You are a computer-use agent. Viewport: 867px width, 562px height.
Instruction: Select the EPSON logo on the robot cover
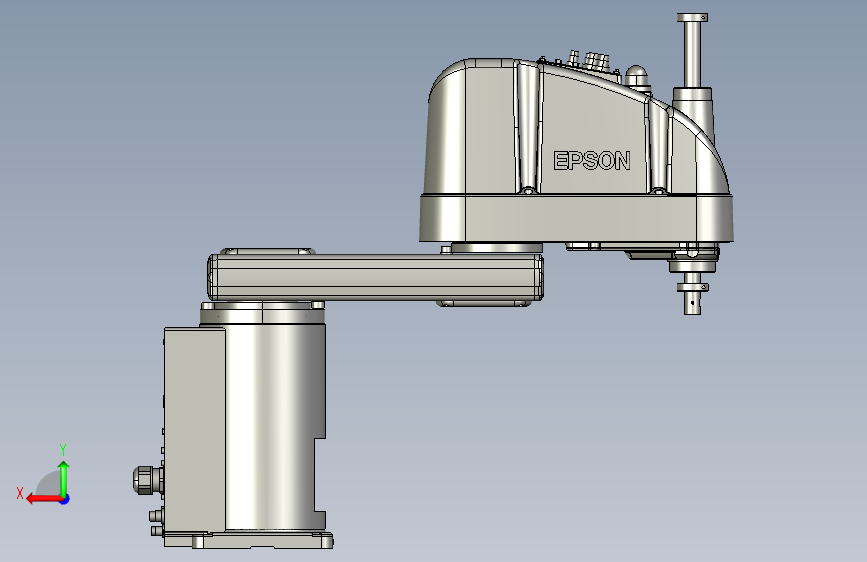(592, 161)
